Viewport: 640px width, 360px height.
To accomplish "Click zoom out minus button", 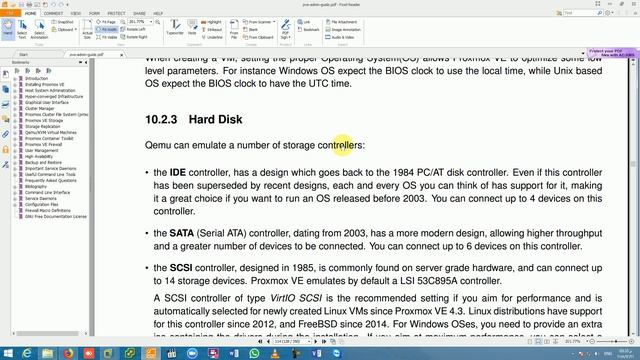I will pos(592,341).
